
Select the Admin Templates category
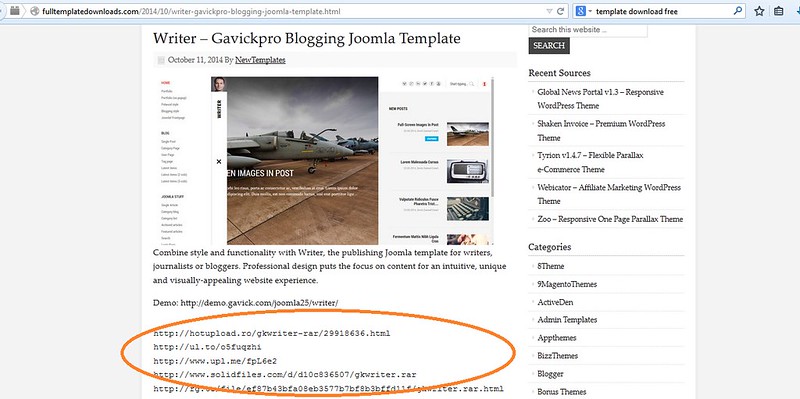point(567,320)
